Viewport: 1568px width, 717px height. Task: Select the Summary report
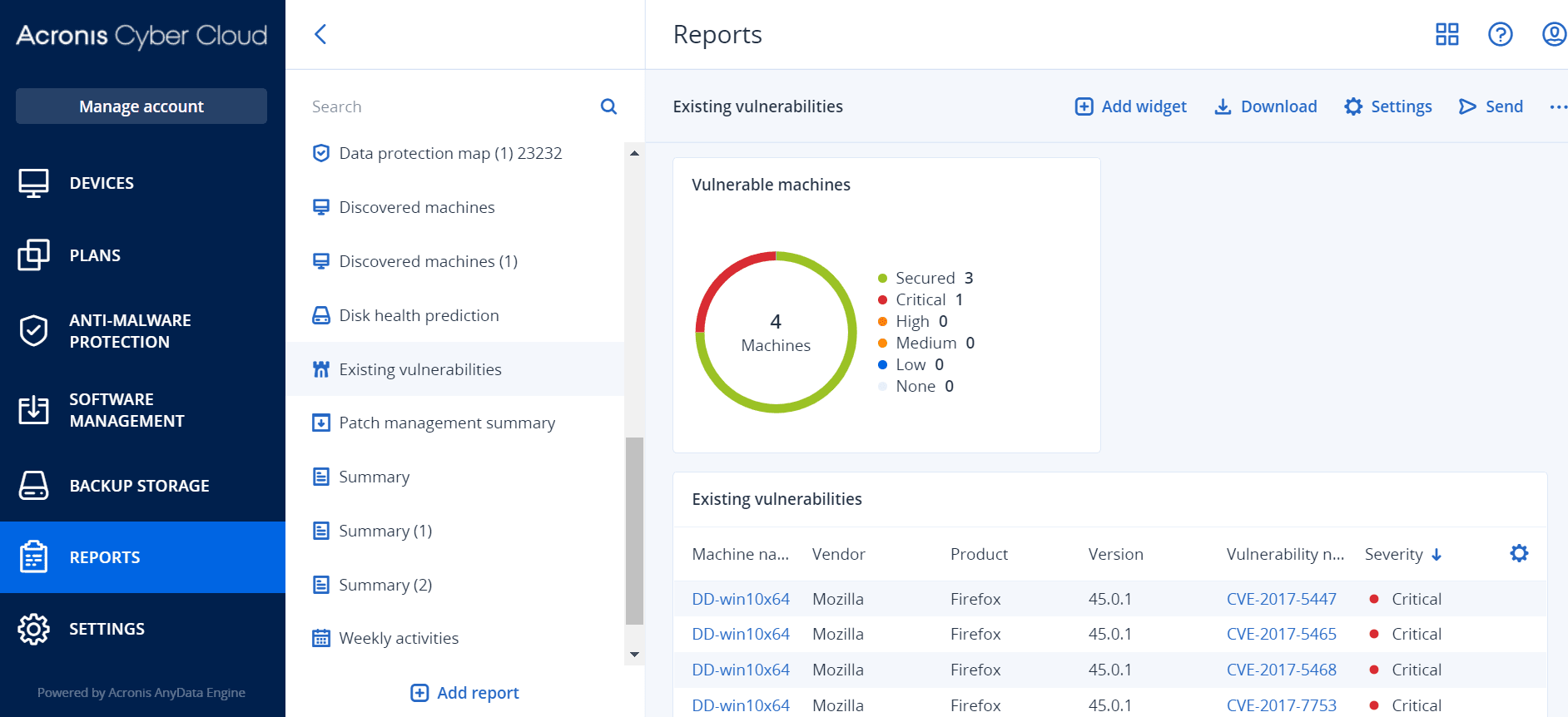click(x=454, y=477)
